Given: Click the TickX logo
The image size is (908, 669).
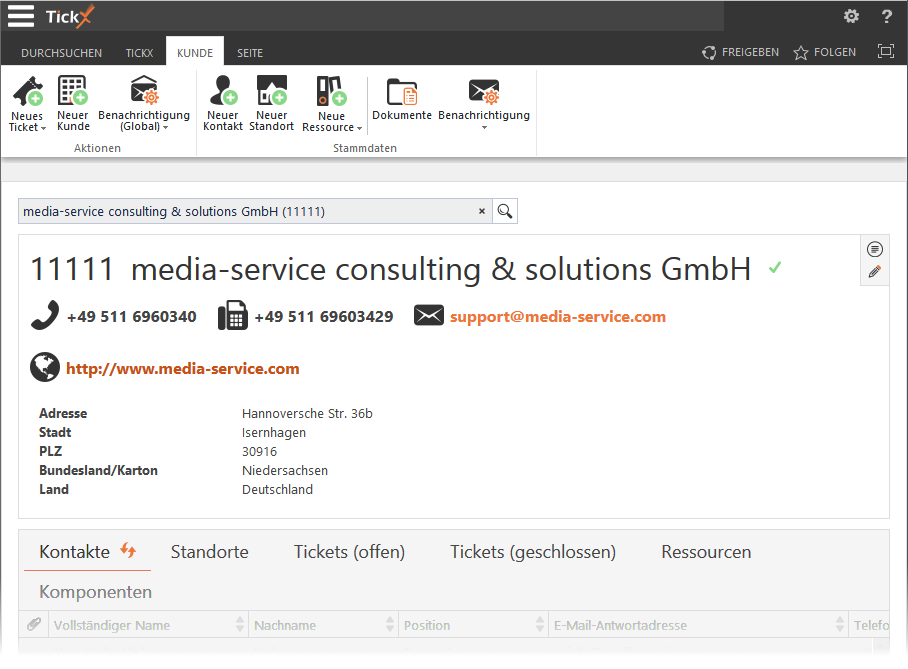Looking at the screenshot, I should [x=69, y=16].
